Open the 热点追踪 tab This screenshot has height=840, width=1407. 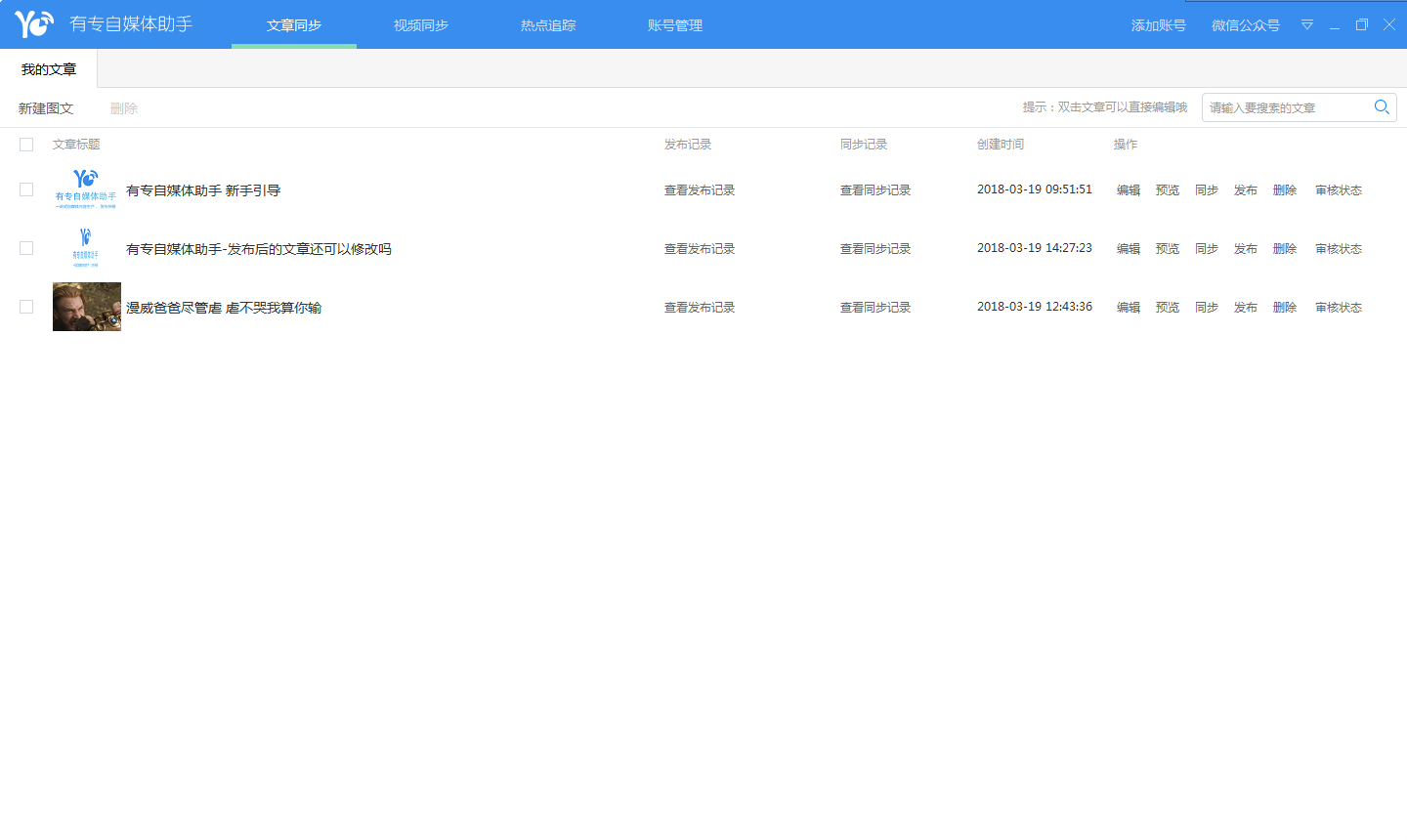548,25
